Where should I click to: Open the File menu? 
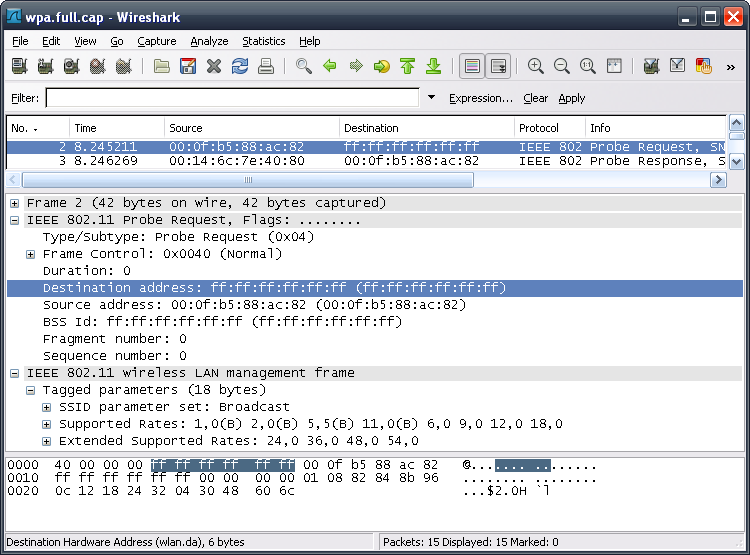click(20, 41)
